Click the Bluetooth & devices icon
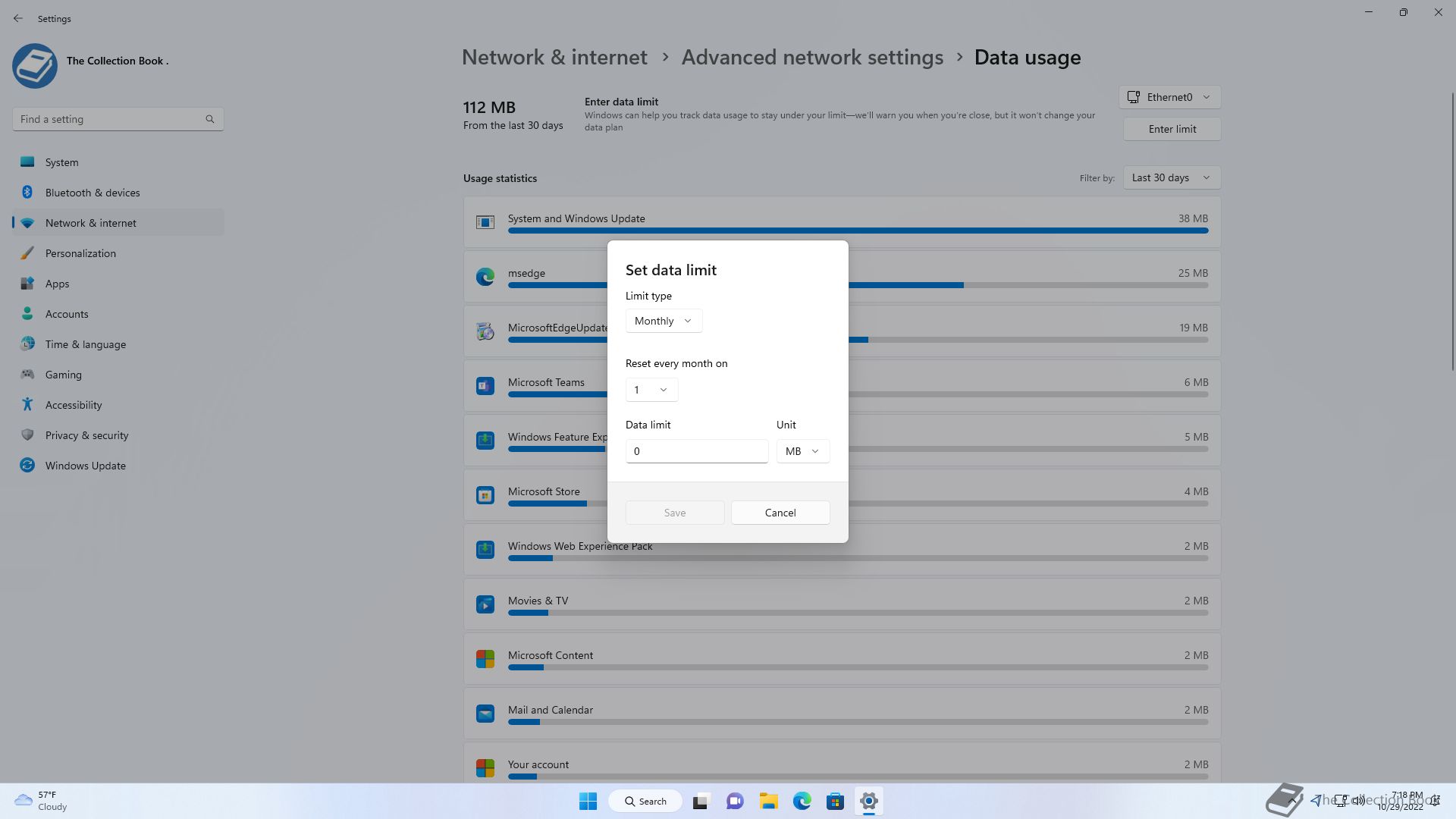The width and height of the screenshot is (1456, 819). click(27, 193)
